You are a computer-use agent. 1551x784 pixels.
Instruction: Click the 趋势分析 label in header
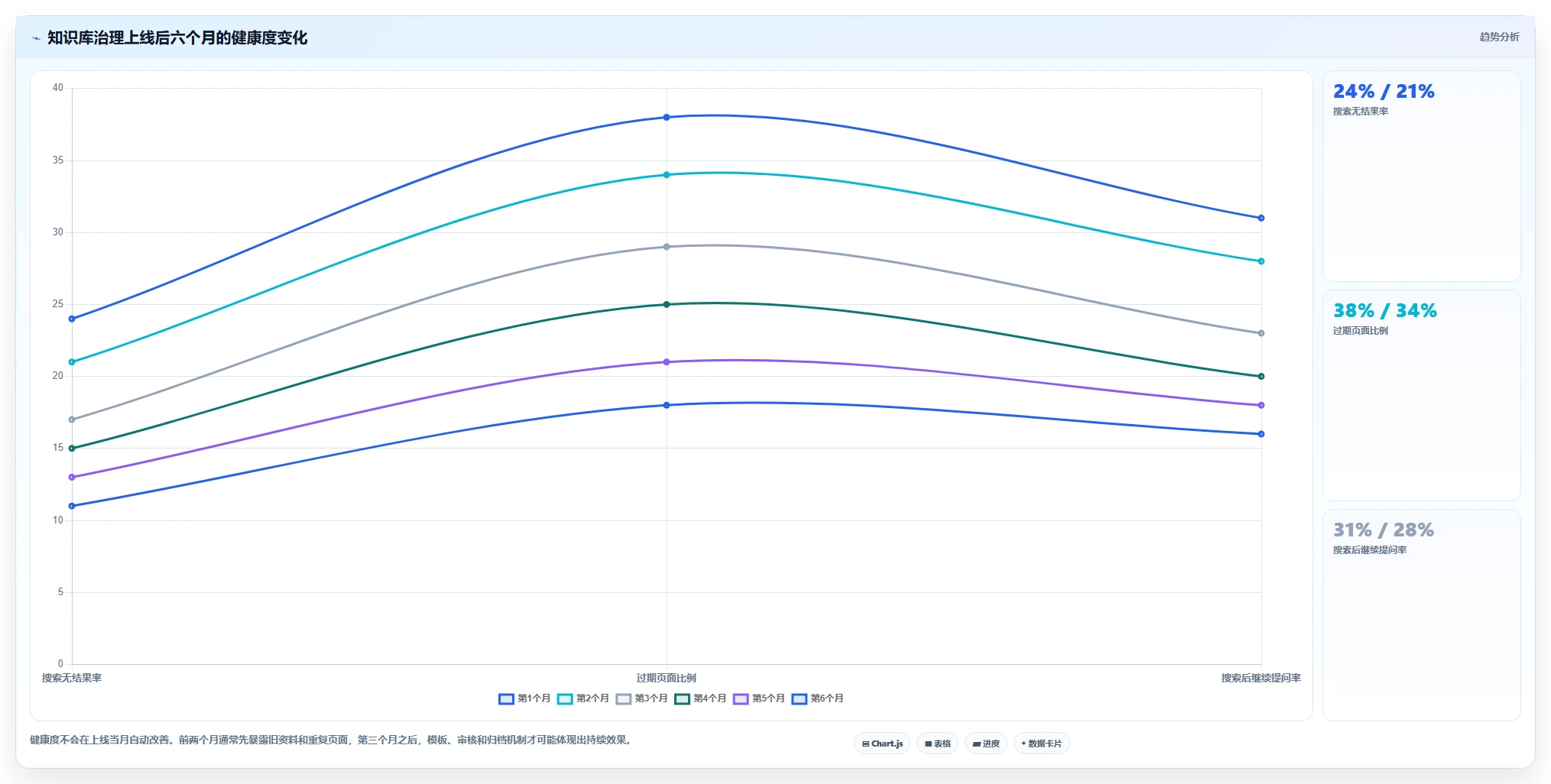pos(1499,37)
